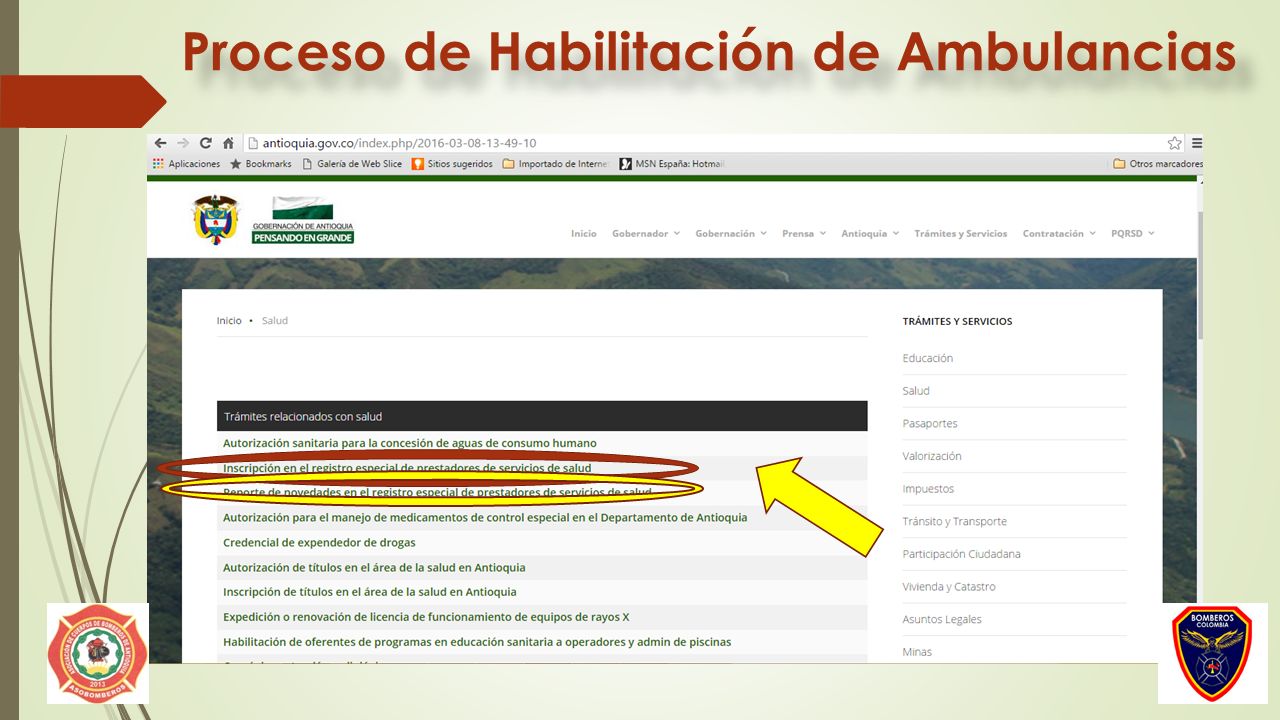Screen dimensions: 1280x720
Task: Open Inscripción de títulos en área de salud
Action: click(369, 592)
